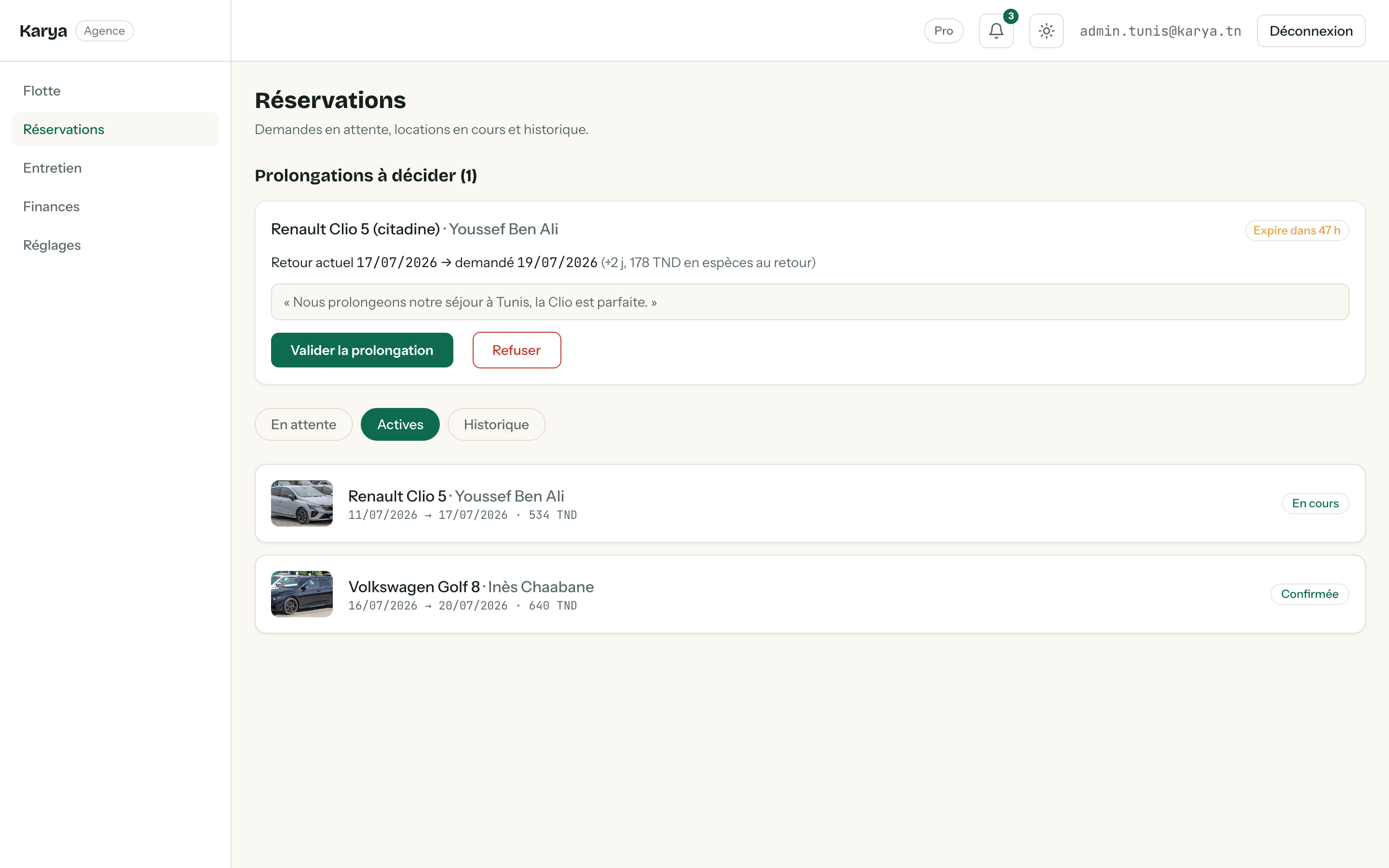Viewport: 1389px width, 868px height.
Task: Switch to the En attente tab
Action: coord(303,424)
